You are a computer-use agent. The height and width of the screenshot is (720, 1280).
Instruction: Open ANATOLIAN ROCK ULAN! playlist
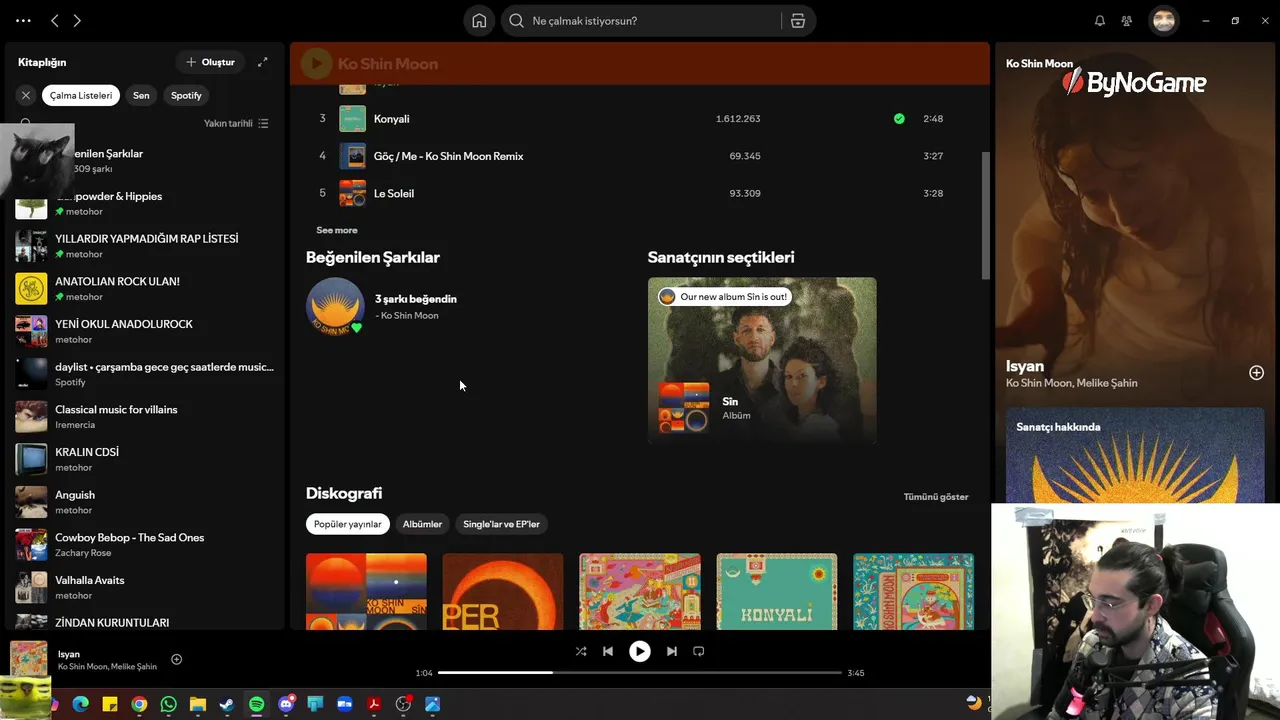(x=145, y=289)
